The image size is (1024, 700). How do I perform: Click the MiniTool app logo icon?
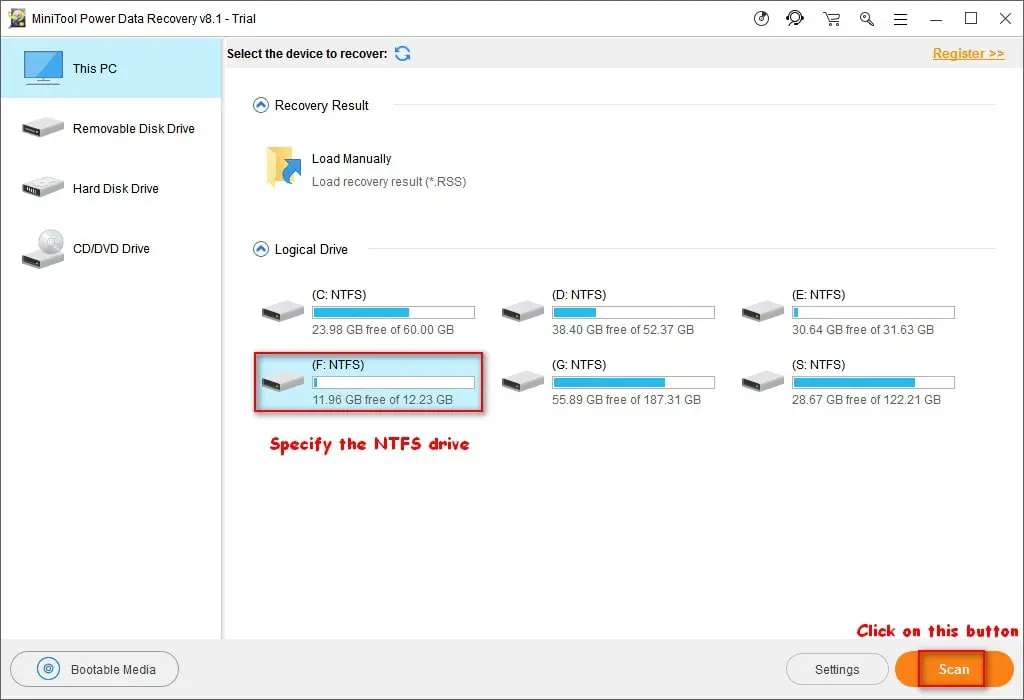click(x=16, y=18)
